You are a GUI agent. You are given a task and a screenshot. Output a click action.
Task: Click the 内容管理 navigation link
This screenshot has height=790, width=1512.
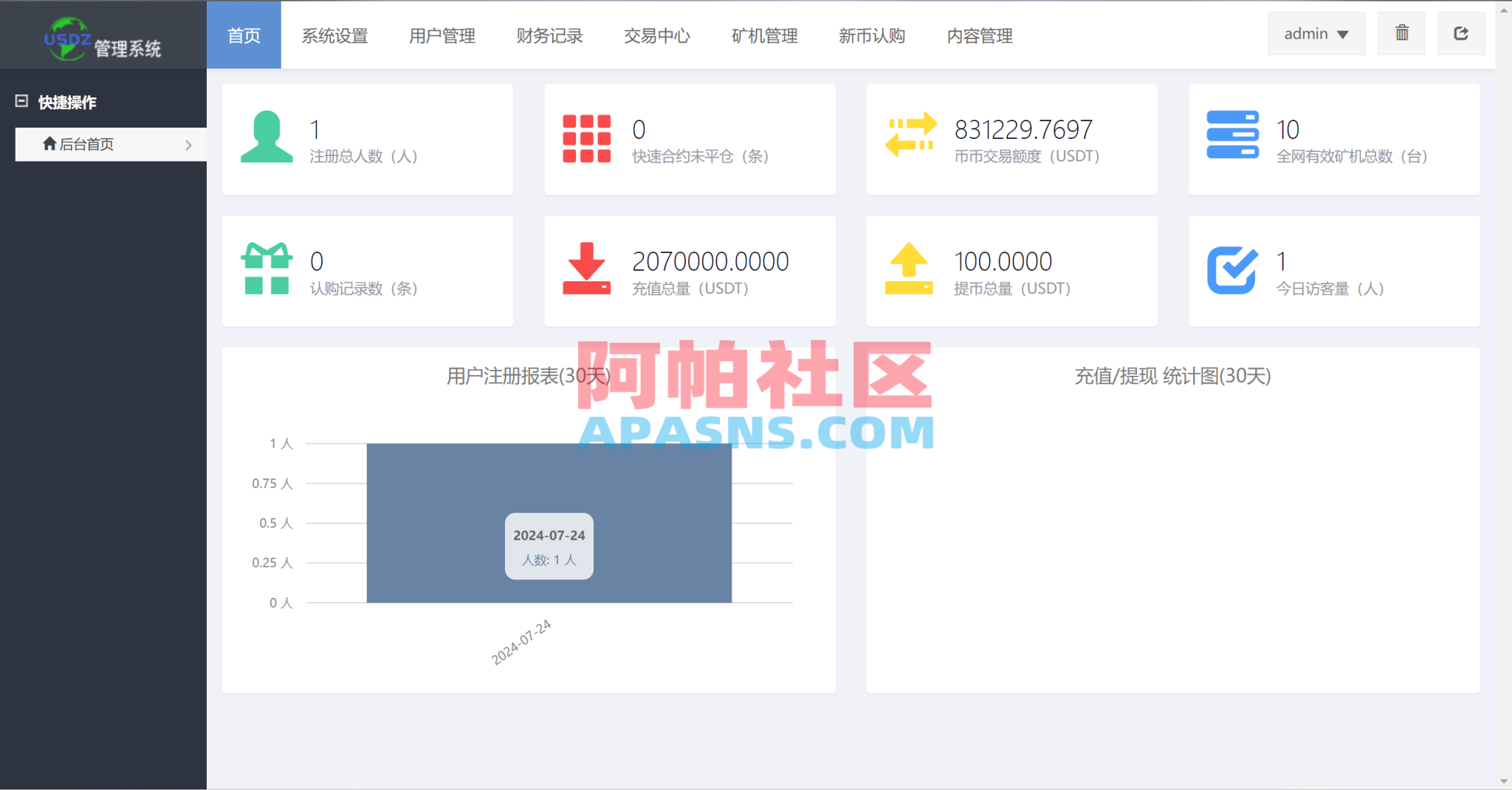pos(980,35)
